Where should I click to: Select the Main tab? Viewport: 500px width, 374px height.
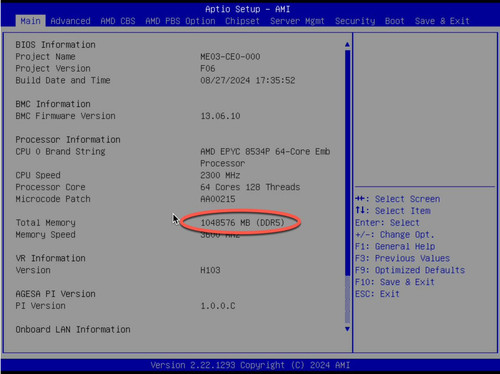30,21
